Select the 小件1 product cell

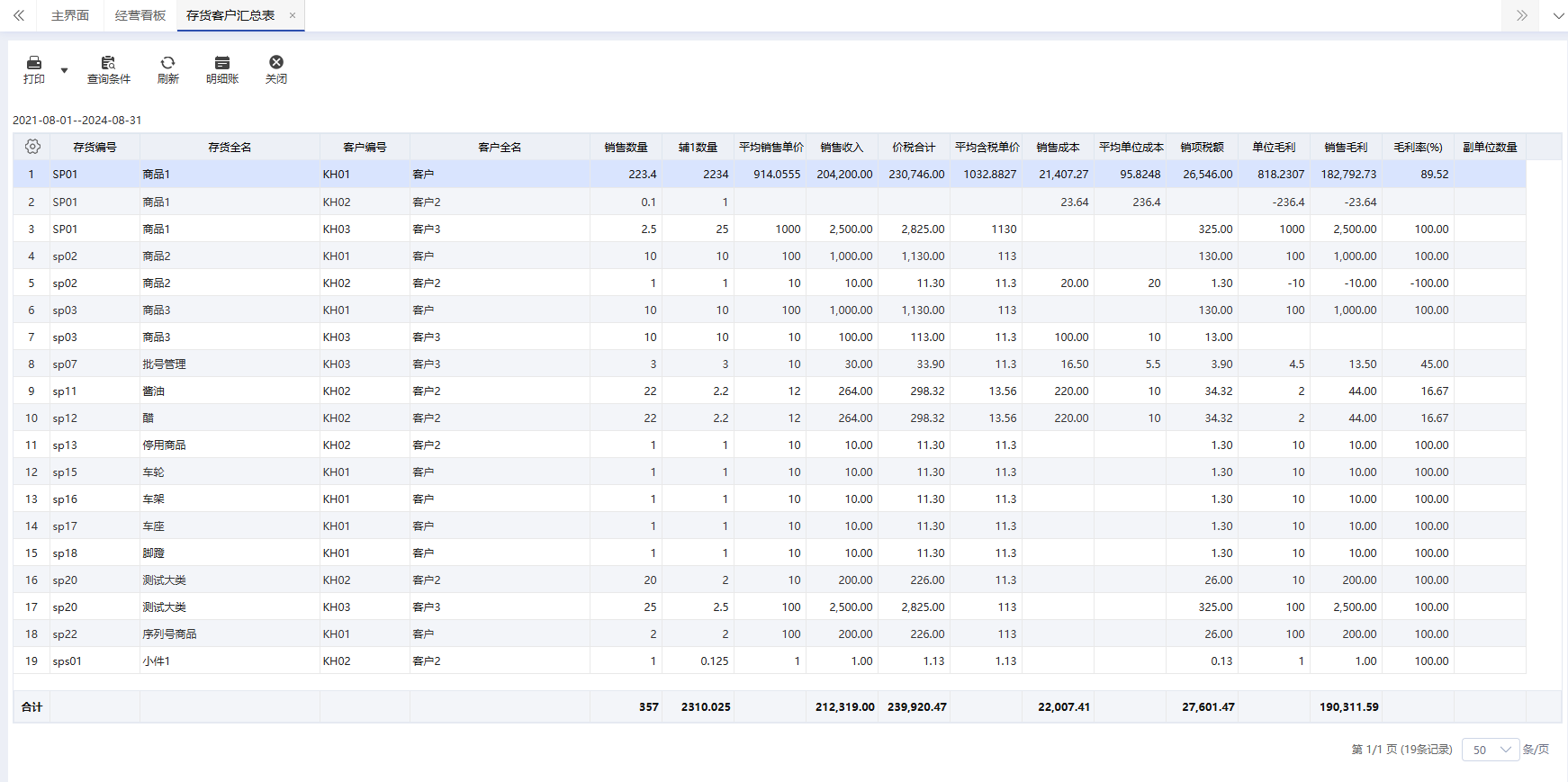point(230,661)
